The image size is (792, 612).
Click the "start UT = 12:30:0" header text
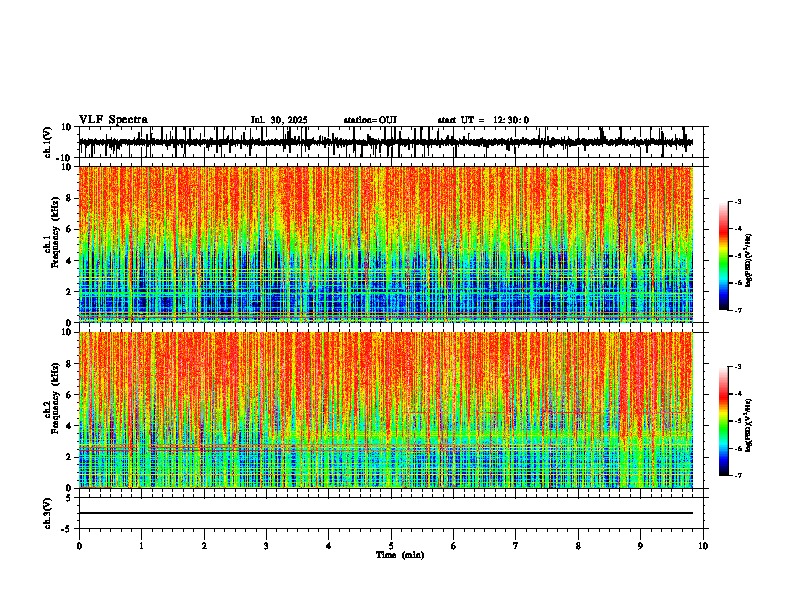483,120
